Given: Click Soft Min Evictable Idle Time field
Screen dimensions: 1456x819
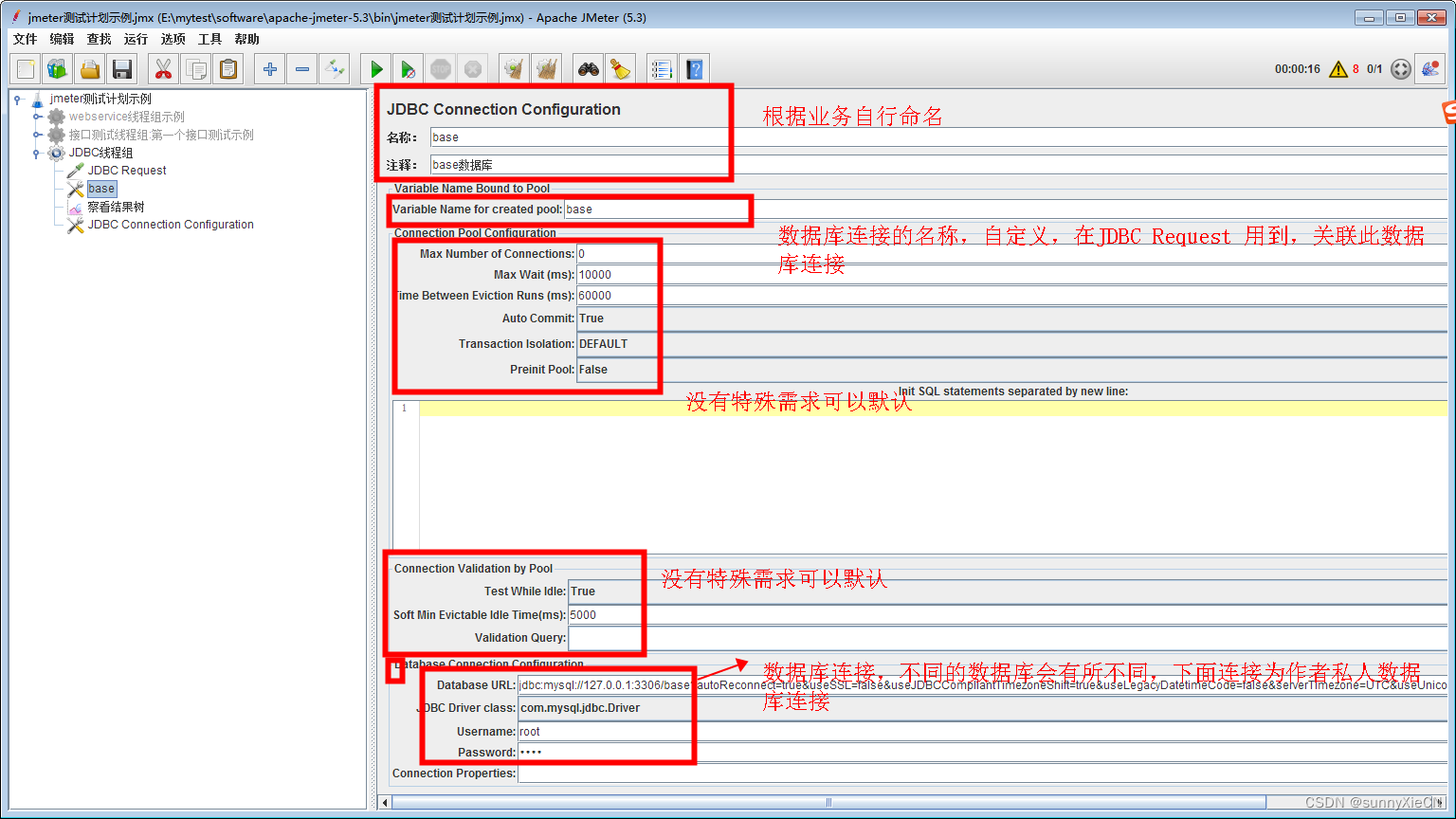Looking at the screenshot, I should 1008,615.
